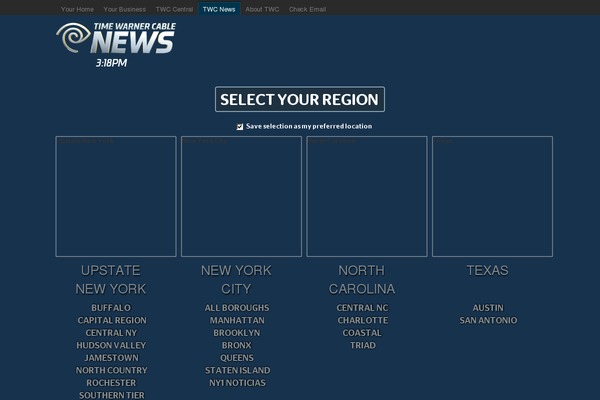Select the Upstate New York heading
This screenshot has width=600, height=400.
[111, 280]
